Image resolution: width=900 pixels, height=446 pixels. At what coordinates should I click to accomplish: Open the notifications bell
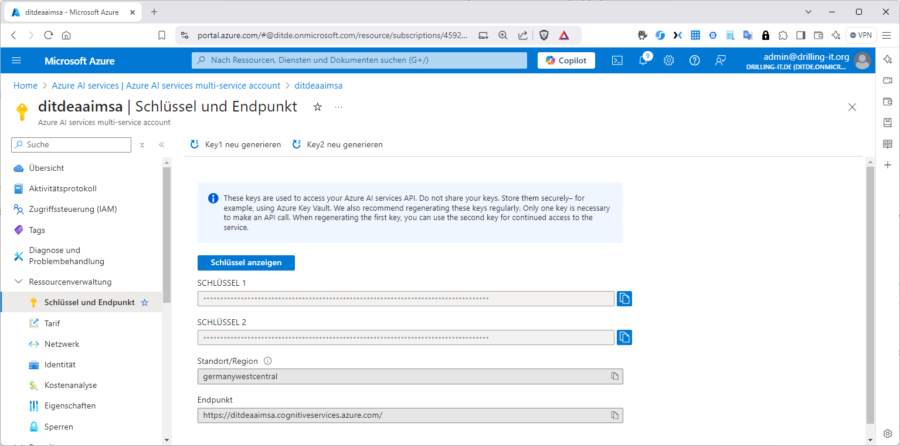[x=643, y=60]
